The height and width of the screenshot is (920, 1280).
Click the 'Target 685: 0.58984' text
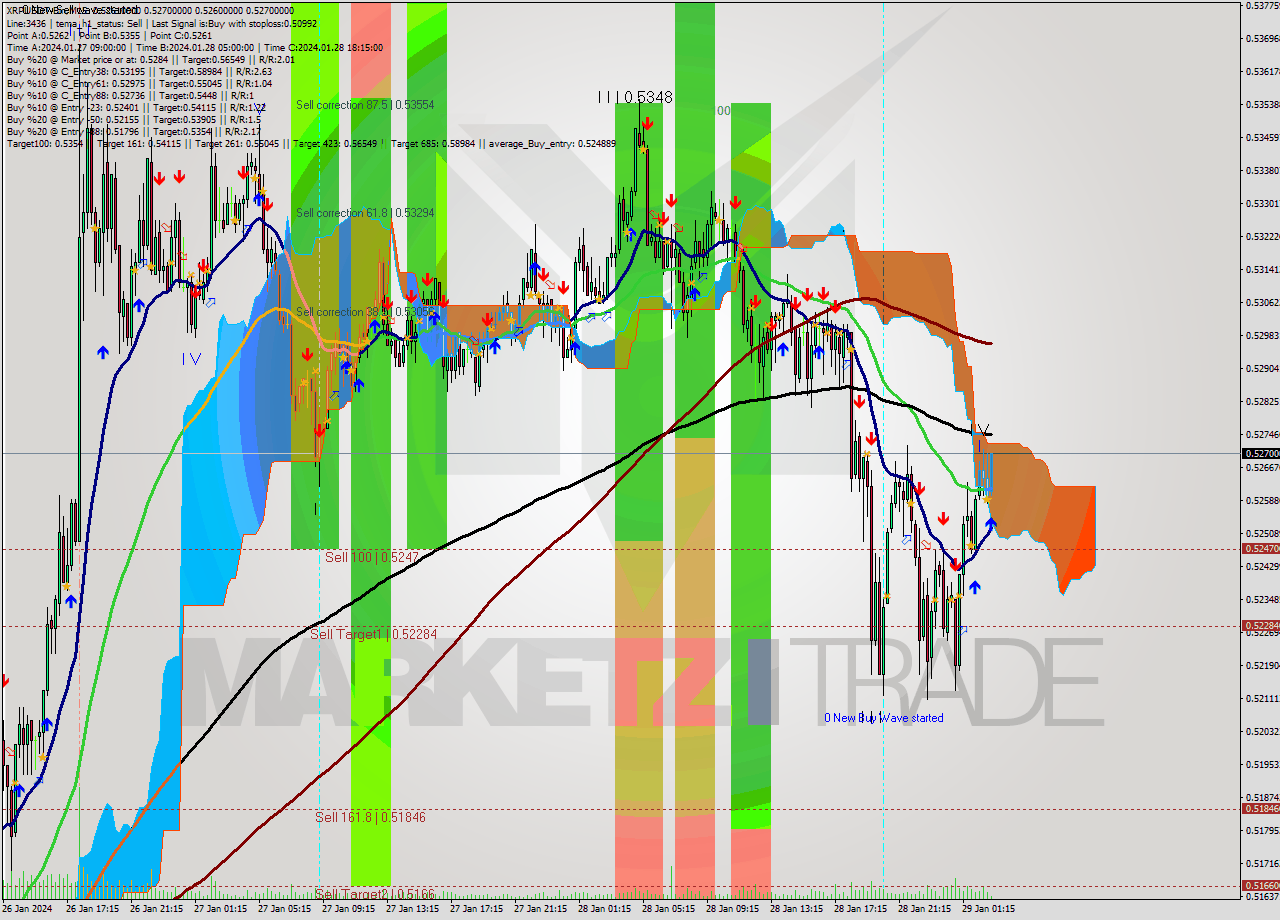coord(432,144)
